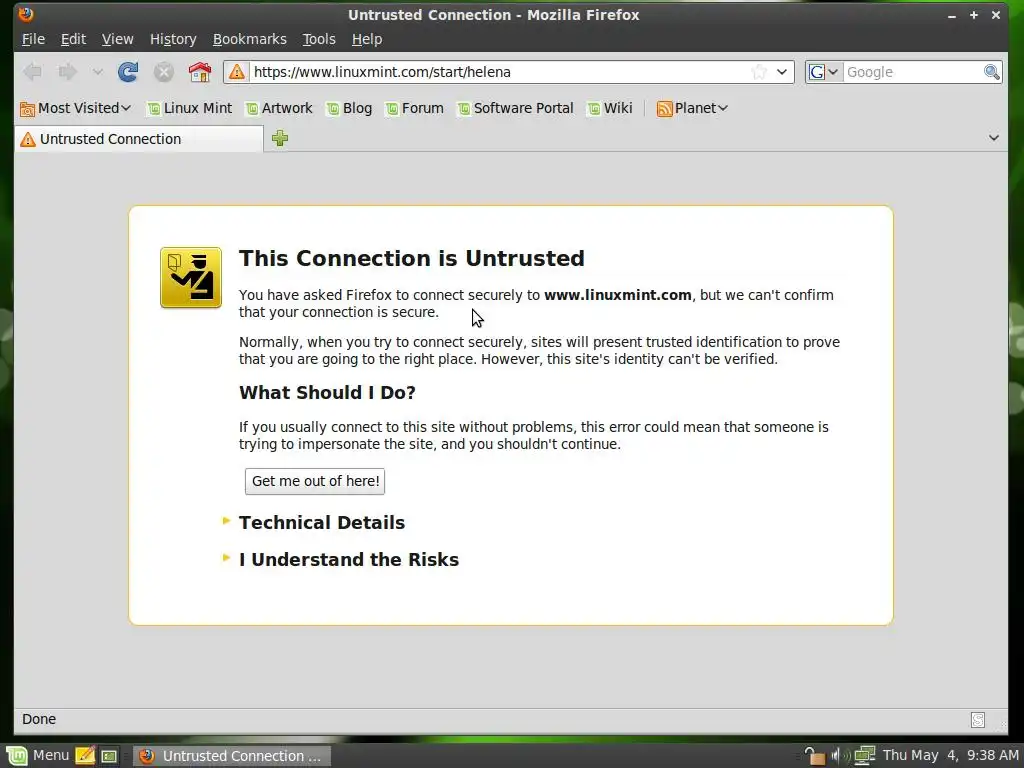
Task: Open the recent pages history dropdown arrow
Action: 97,72
